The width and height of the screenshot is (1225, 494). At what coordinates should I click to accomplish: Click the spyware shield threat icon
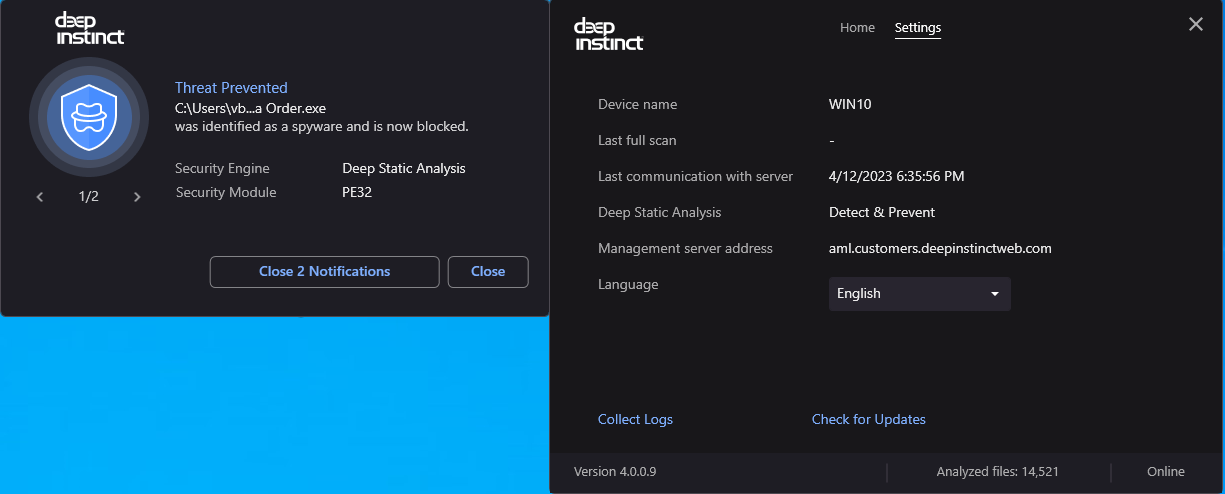(89, 118)
